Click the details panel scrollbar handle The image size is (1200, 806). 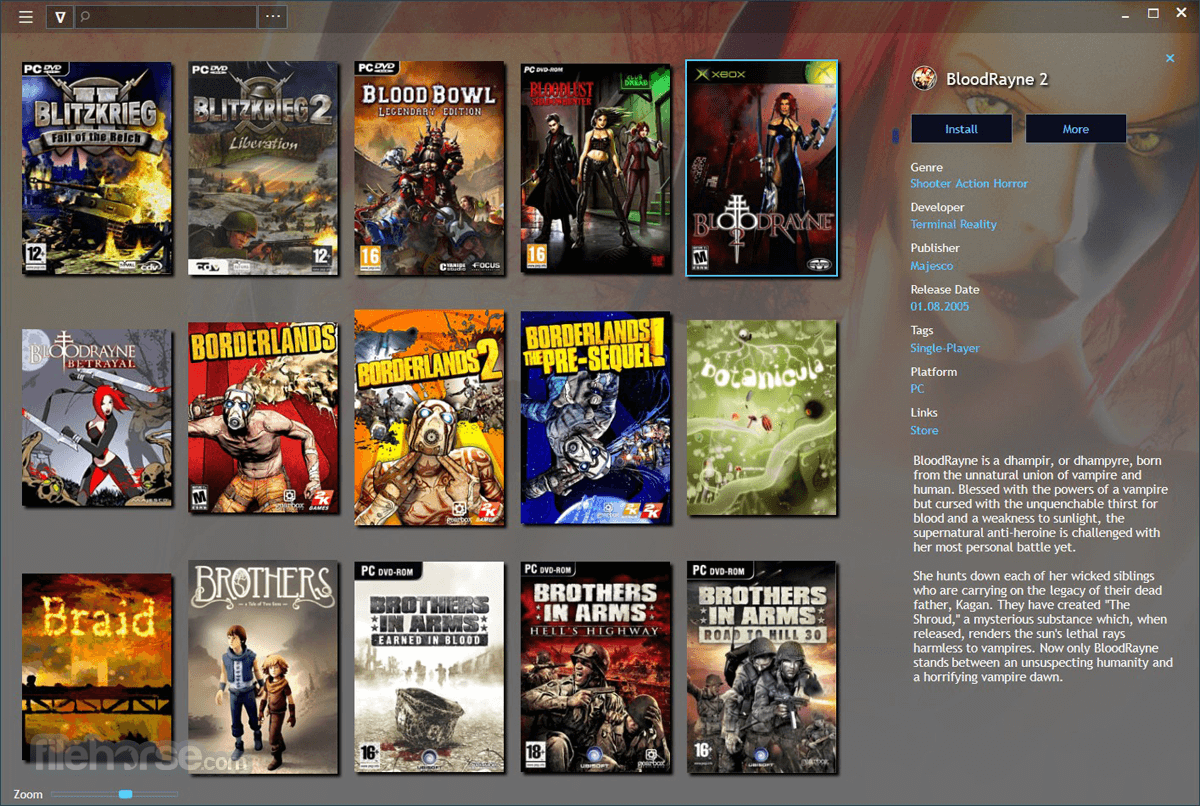(896, 135)
